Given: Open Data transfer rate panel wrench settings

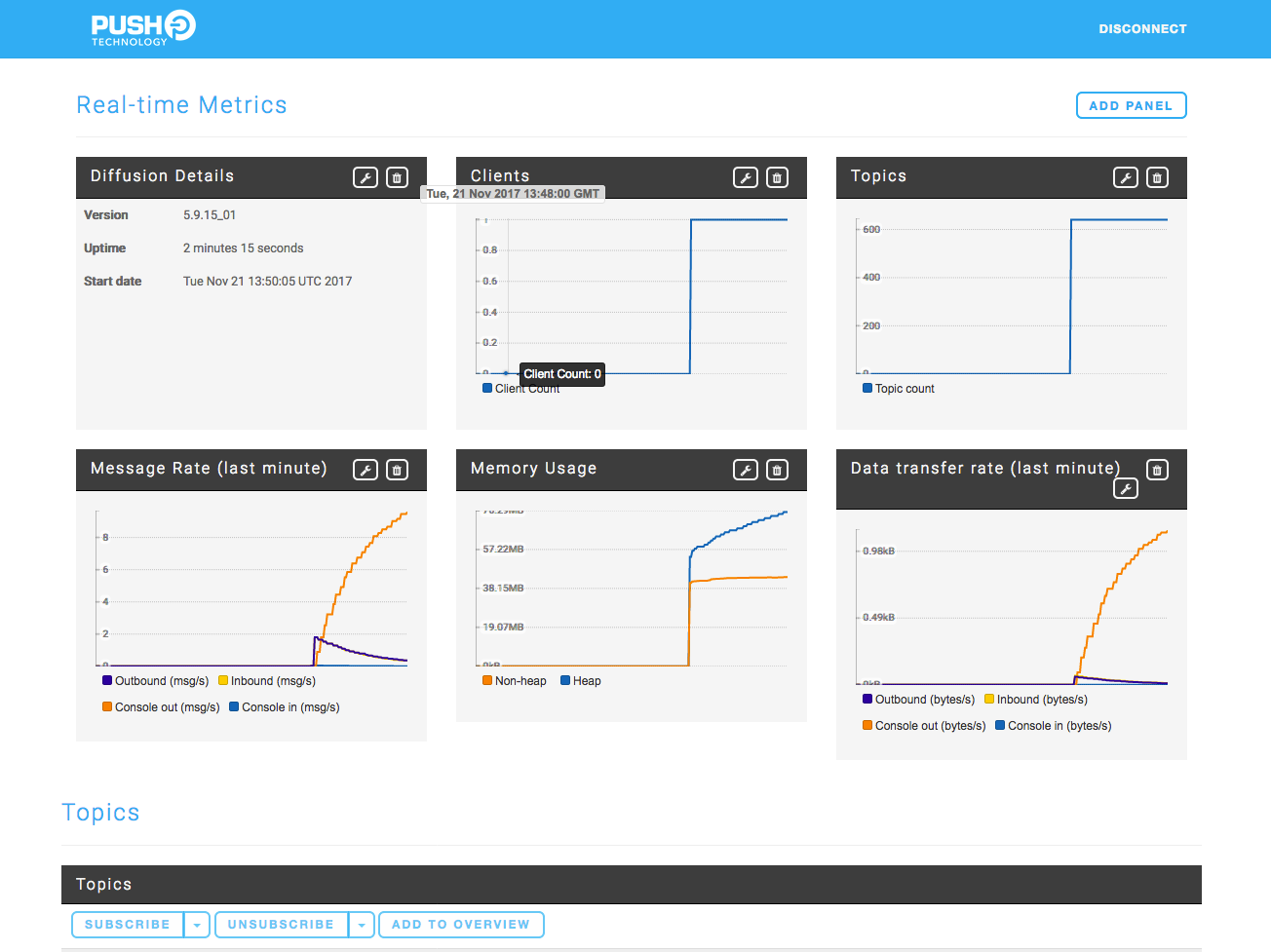Looking at the screenshot, I should (1126, 488).
